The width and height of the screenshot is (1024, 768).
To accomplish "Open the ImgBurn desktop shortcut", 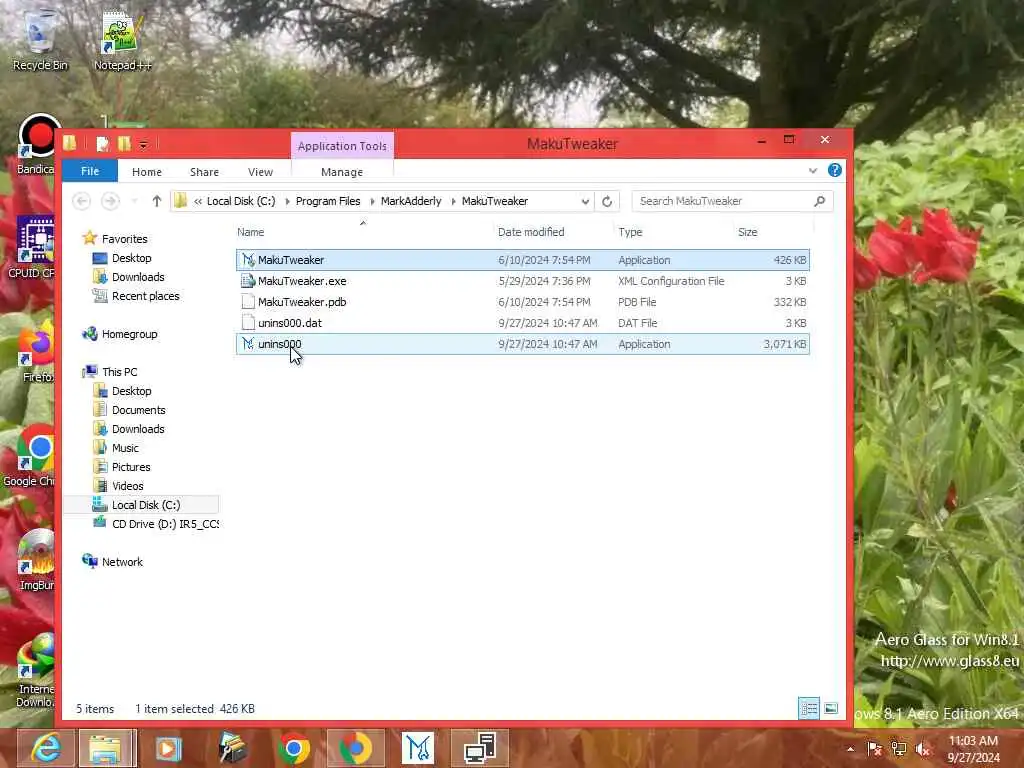I will coord(37,560).
